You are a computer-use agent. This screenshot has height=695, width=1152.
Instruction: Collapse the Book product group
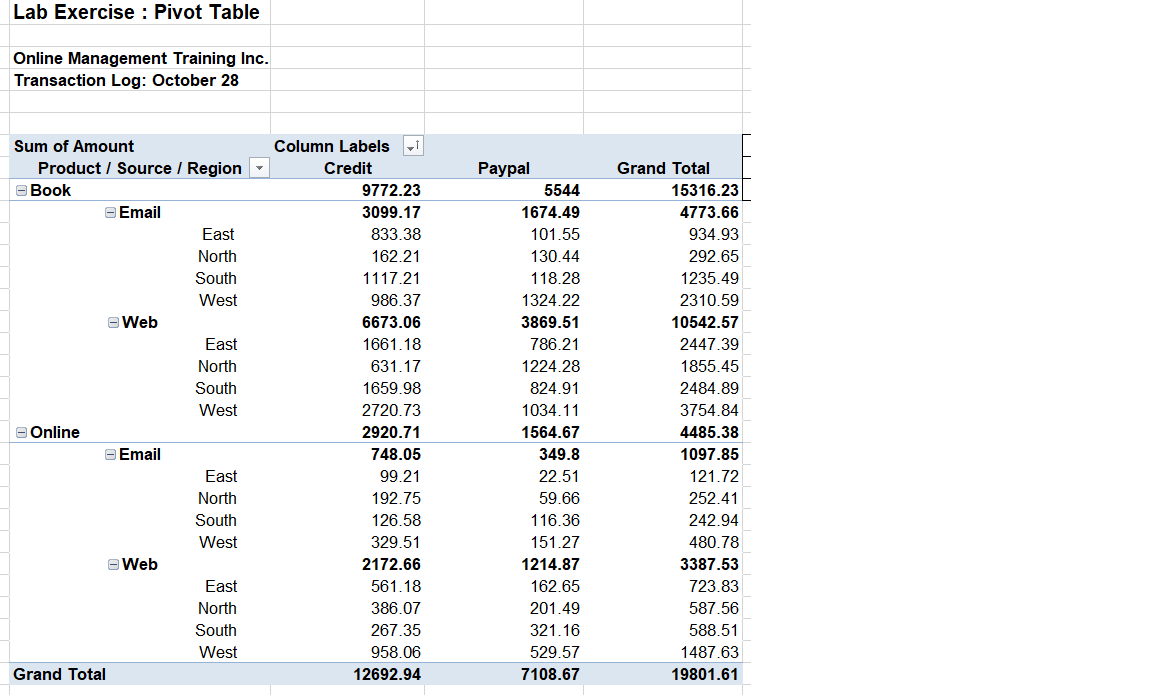pos(21,190)
